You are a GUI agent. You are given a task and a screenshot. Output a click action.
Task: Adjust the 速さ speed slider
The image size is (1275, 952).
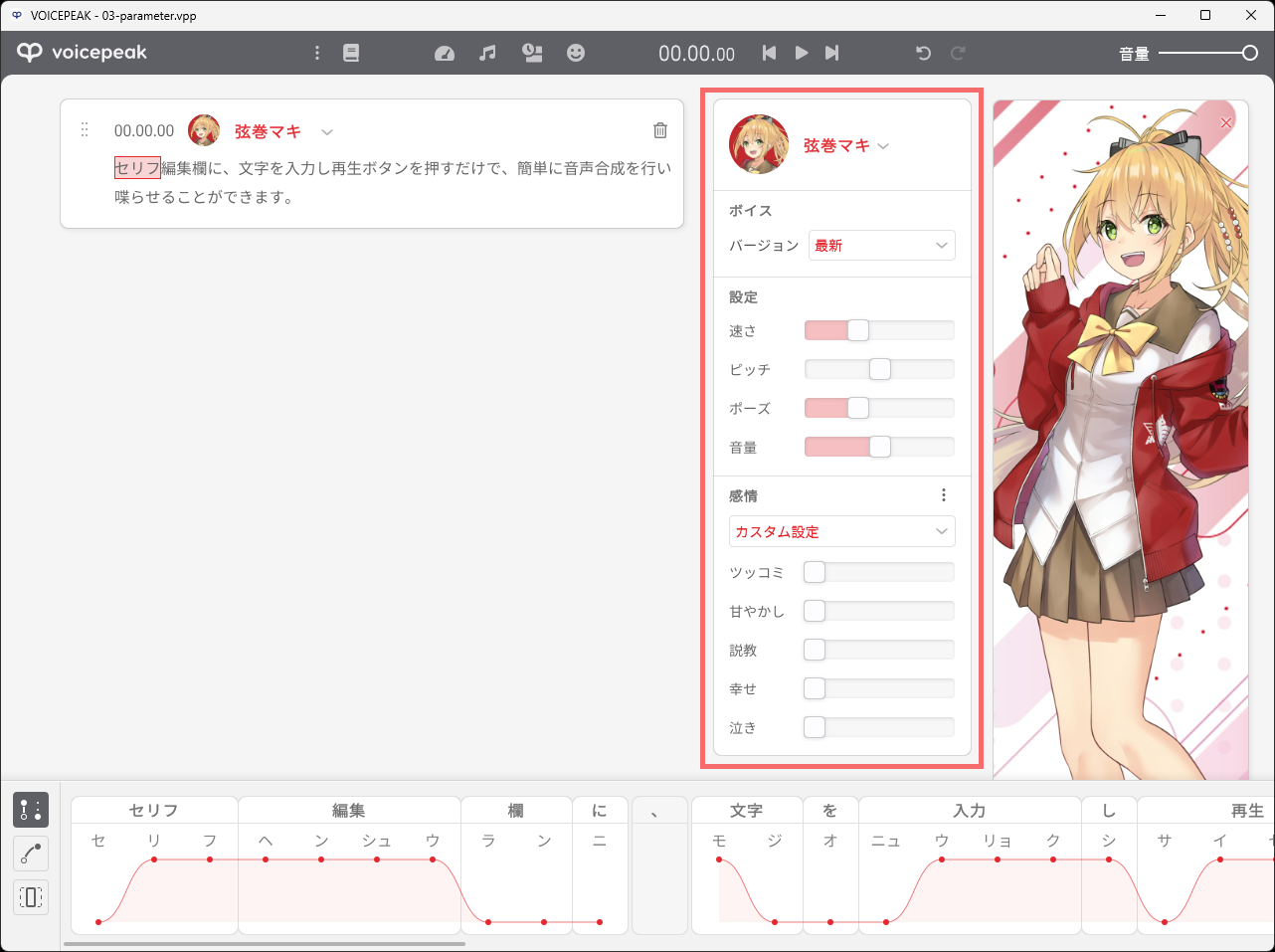pyautogui.click(x=879, y=330)
